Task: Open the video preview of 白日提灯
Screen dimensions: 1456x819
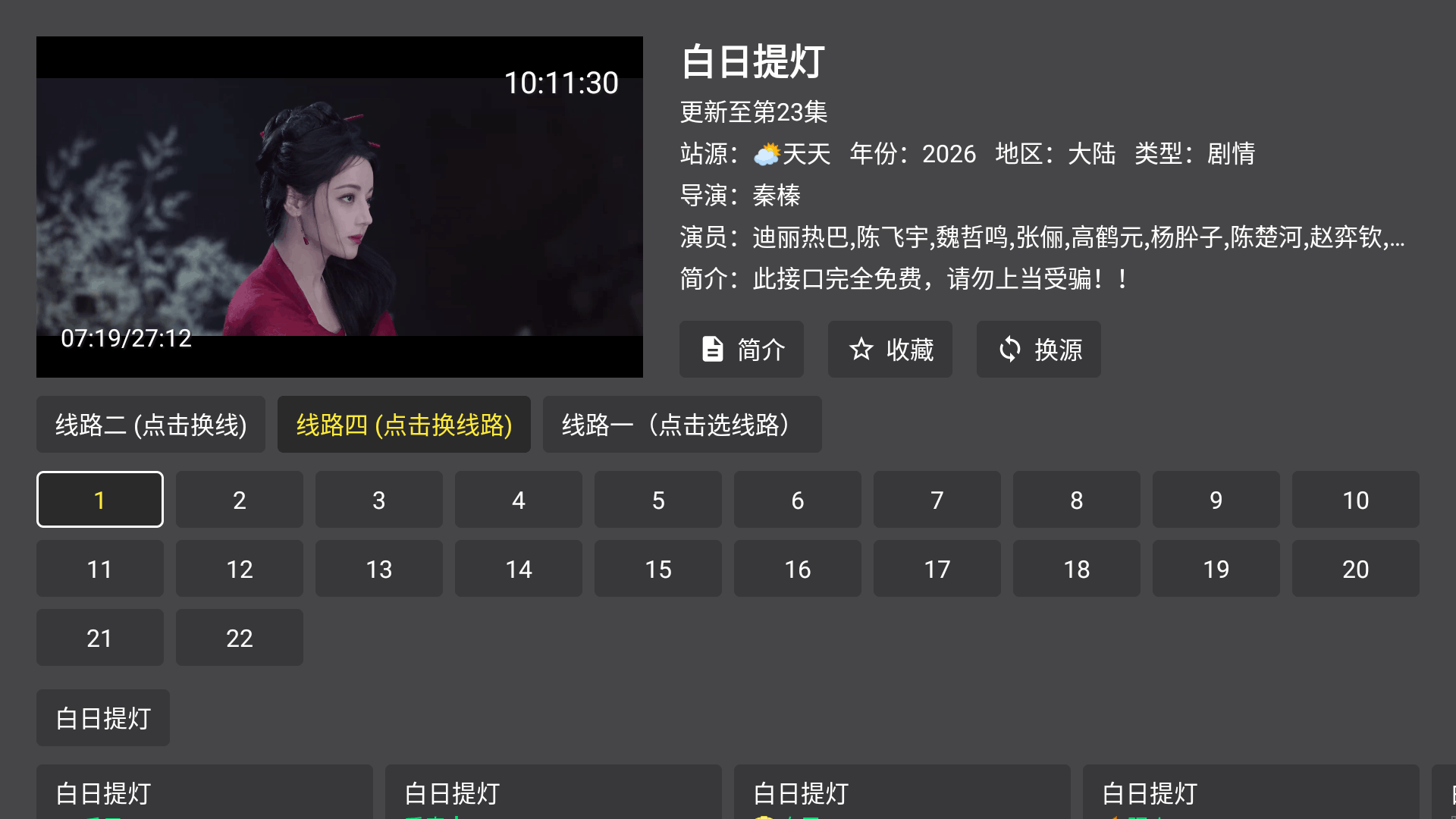Action: 340,207
